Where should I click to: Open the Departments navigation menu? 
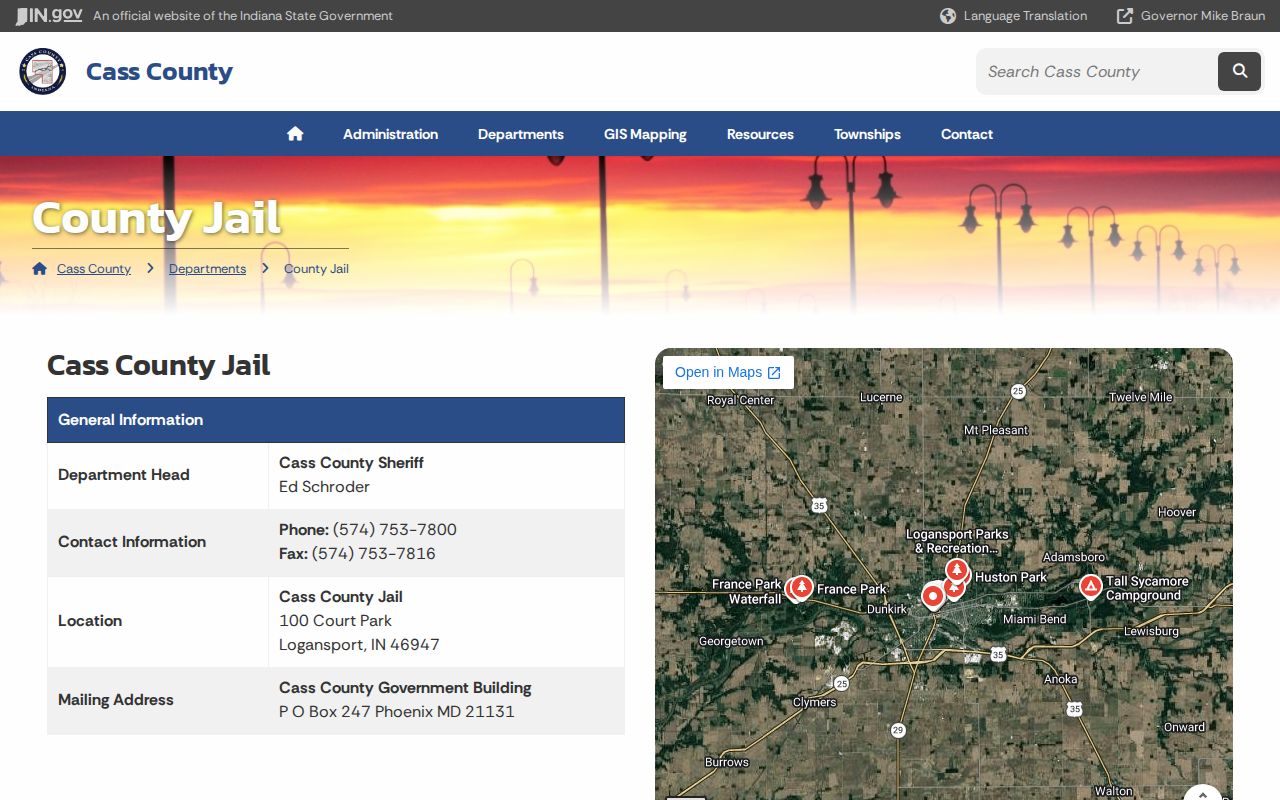521,134
